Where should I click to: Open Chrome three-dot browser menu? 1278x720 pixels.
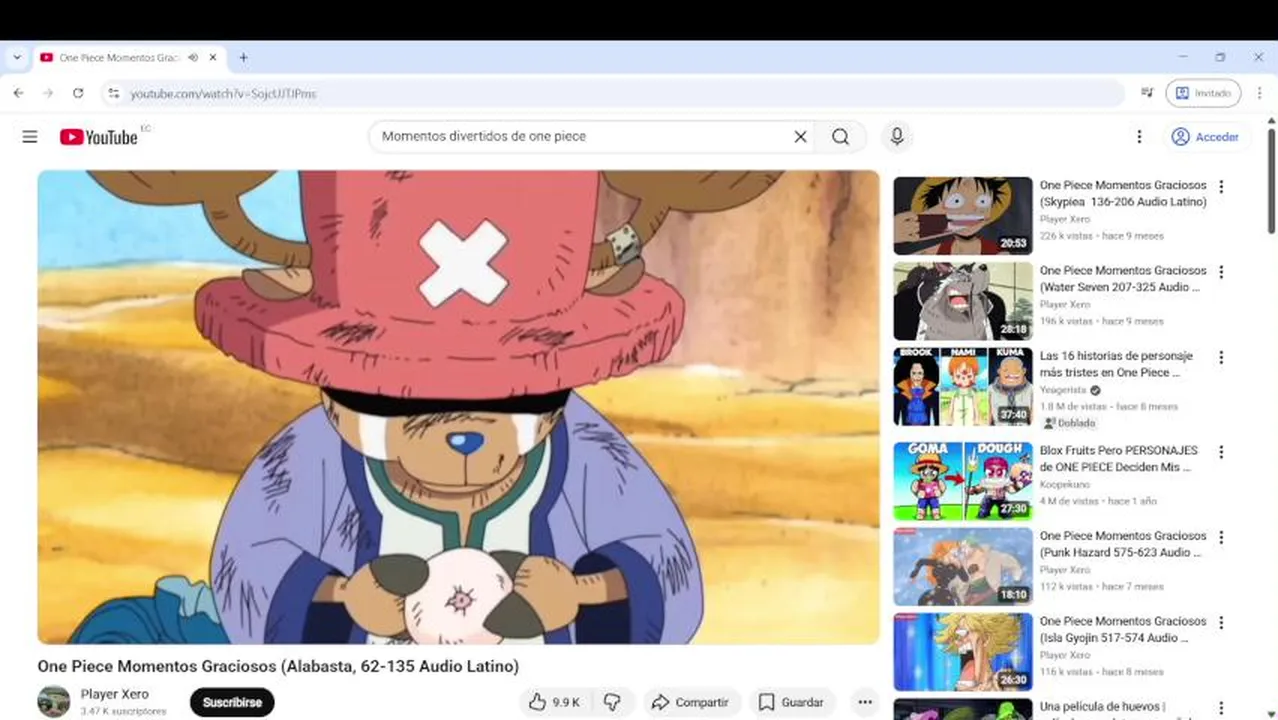pyautogui.click(x=1259, y=93)
